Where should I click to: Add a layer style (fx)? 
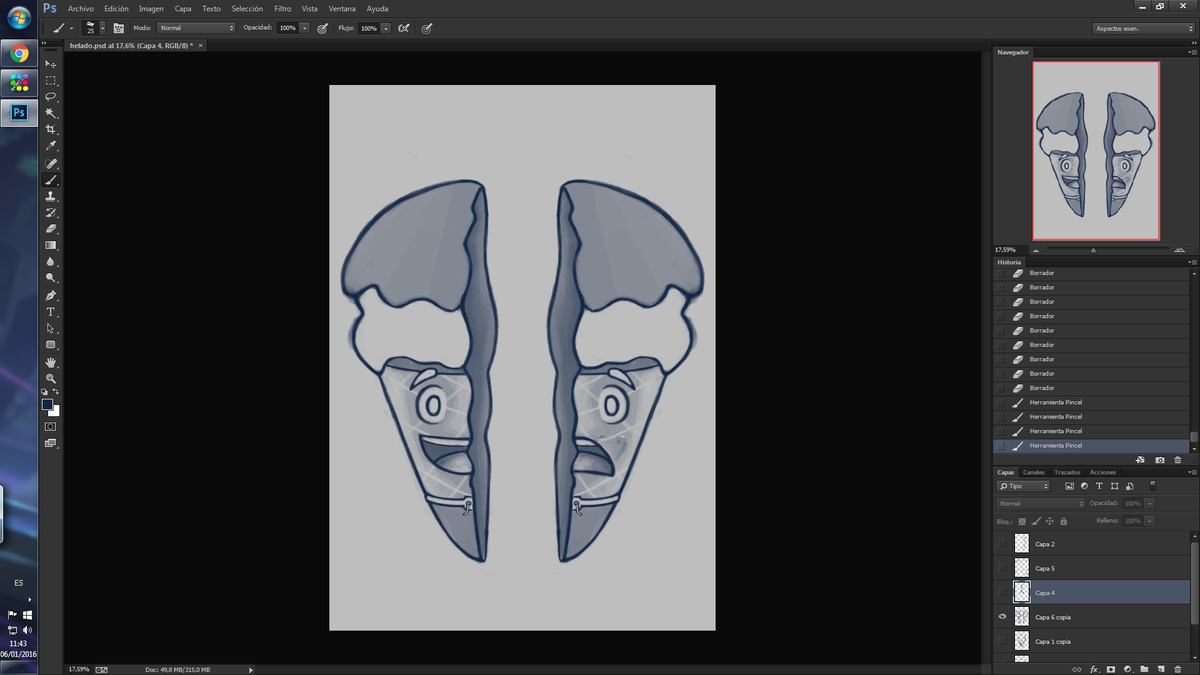pos(1094,668)
